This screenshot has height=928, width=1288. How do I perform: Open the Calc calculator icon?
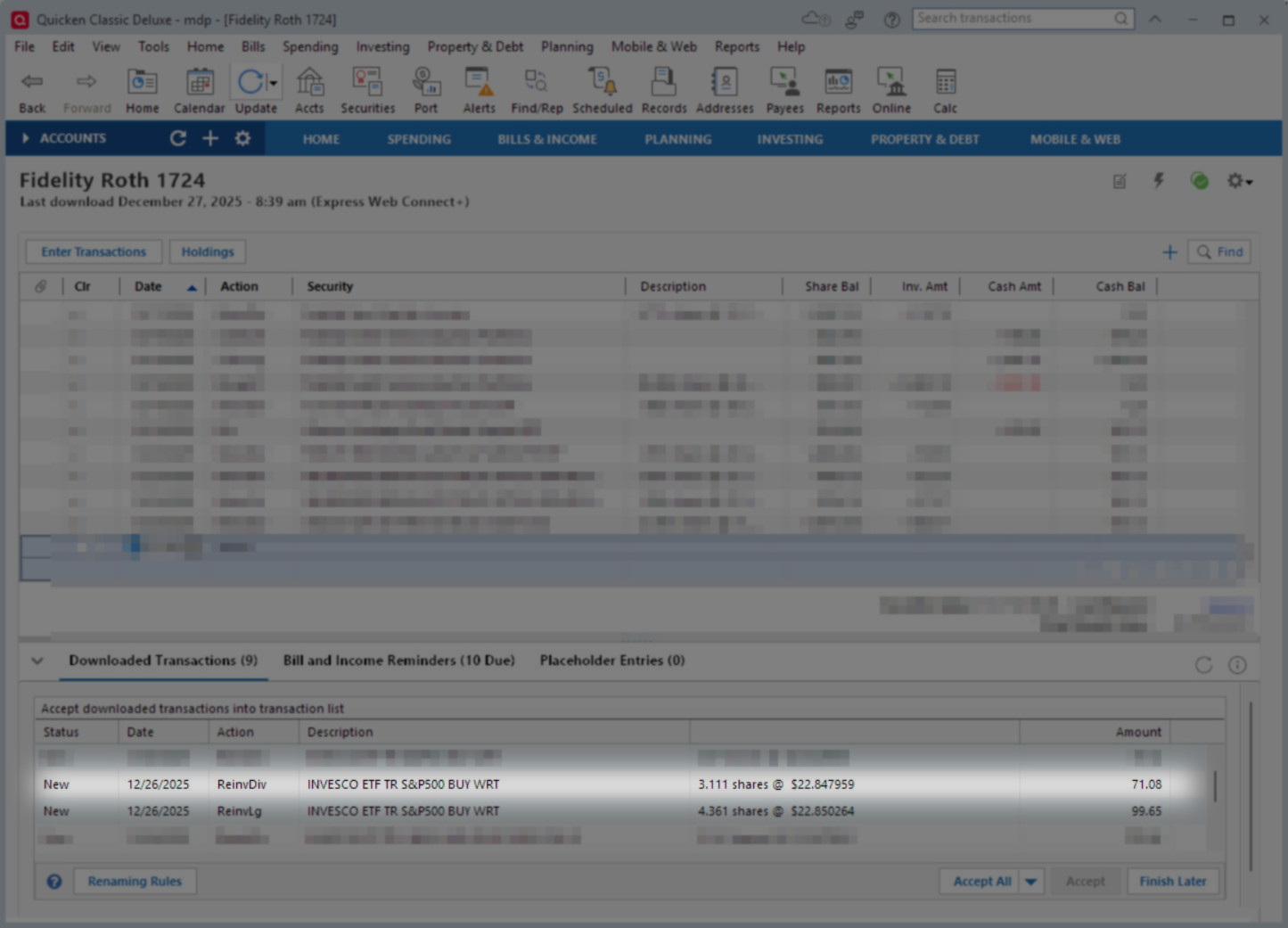click(945, 90)
